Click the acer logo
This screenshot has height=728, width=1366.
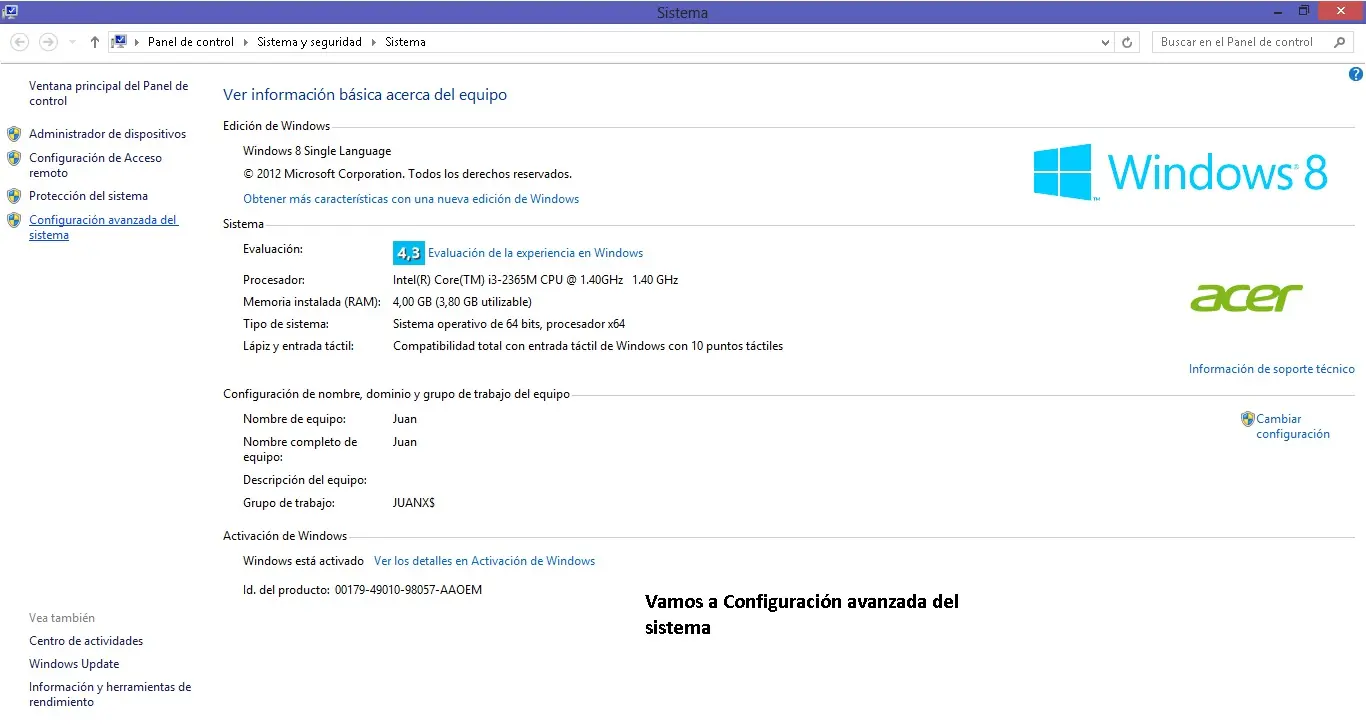click(1246, 297)
